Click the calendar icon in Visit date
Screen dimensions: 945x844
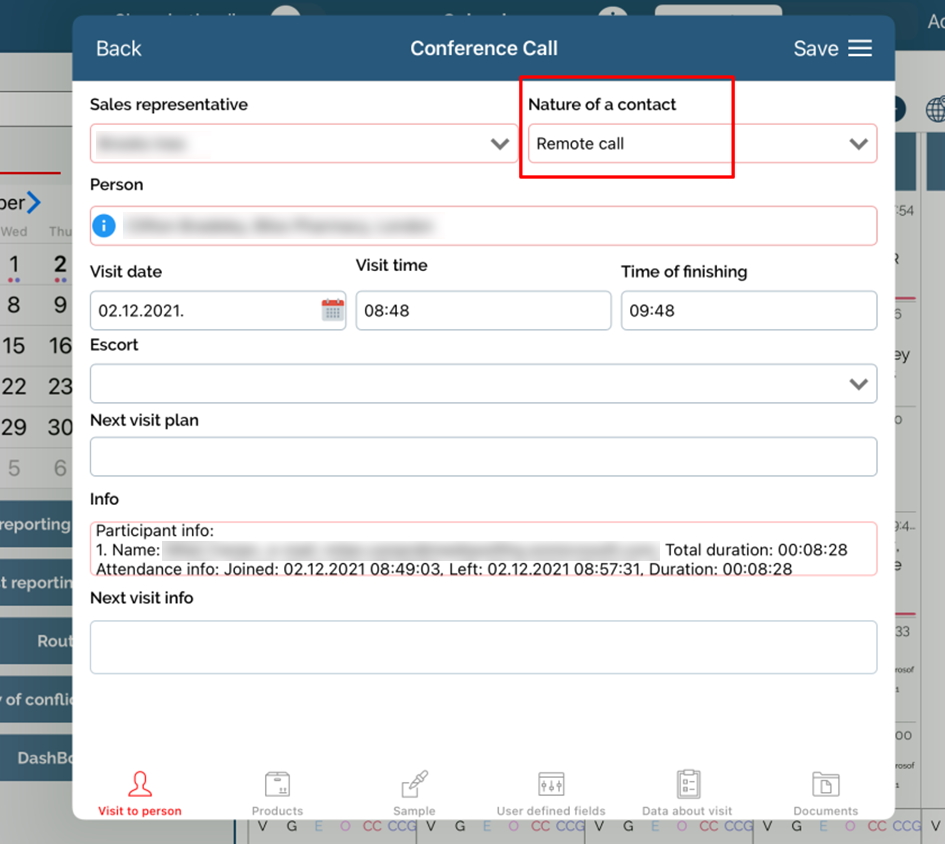coord(332,310)
